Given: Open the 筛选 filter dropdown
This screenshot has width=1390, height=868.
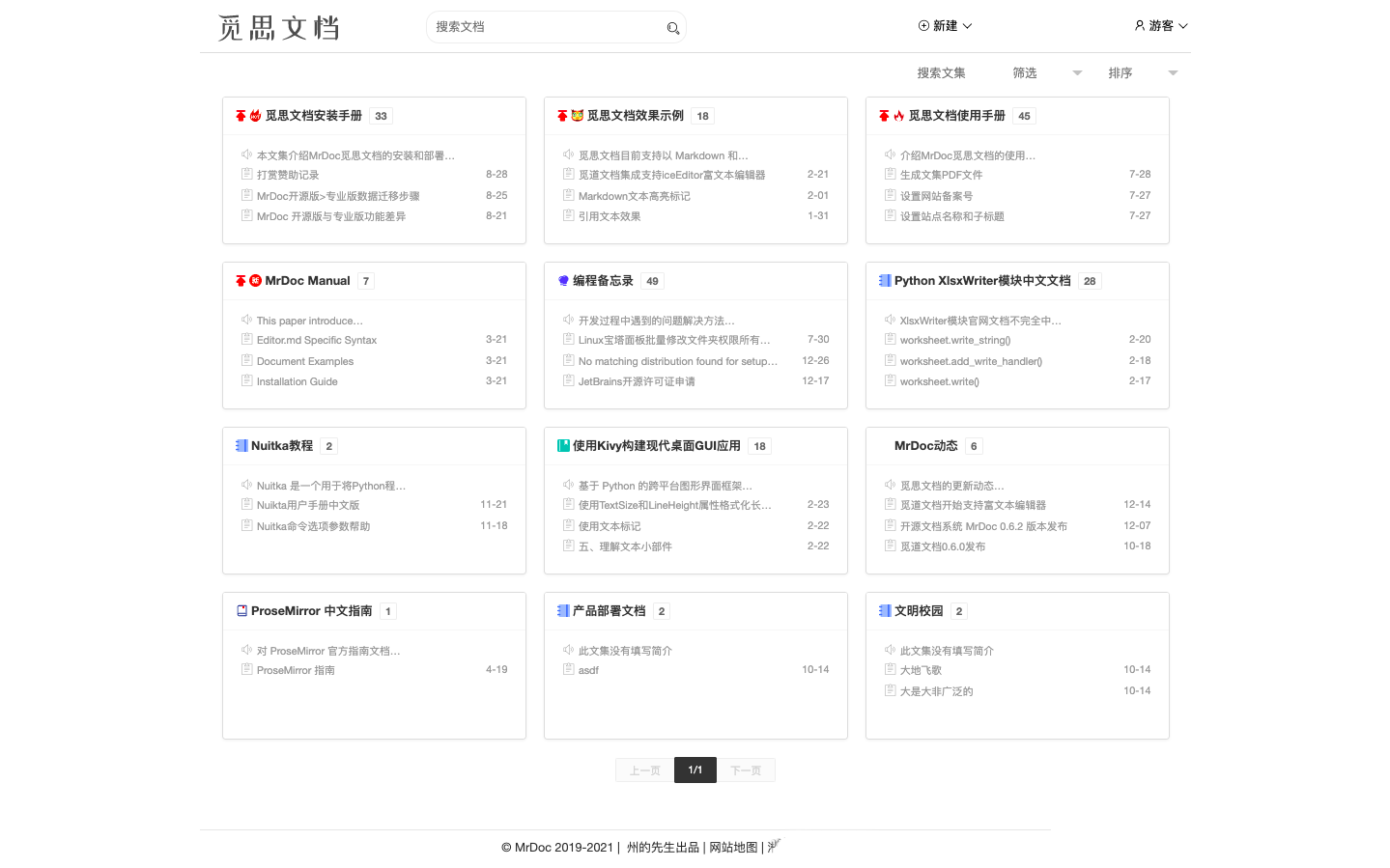Looking at the screenshot, I should tap(1046, 73).
